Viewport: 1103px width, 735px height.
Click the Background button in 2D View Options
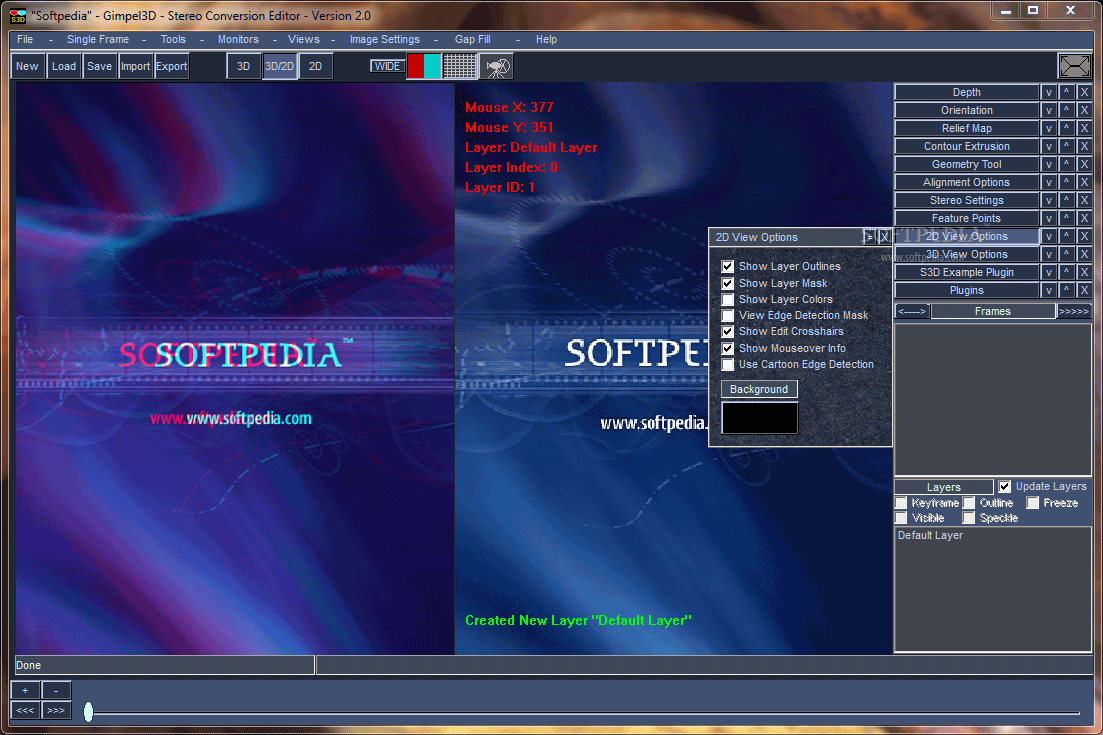tap(759, 389)
